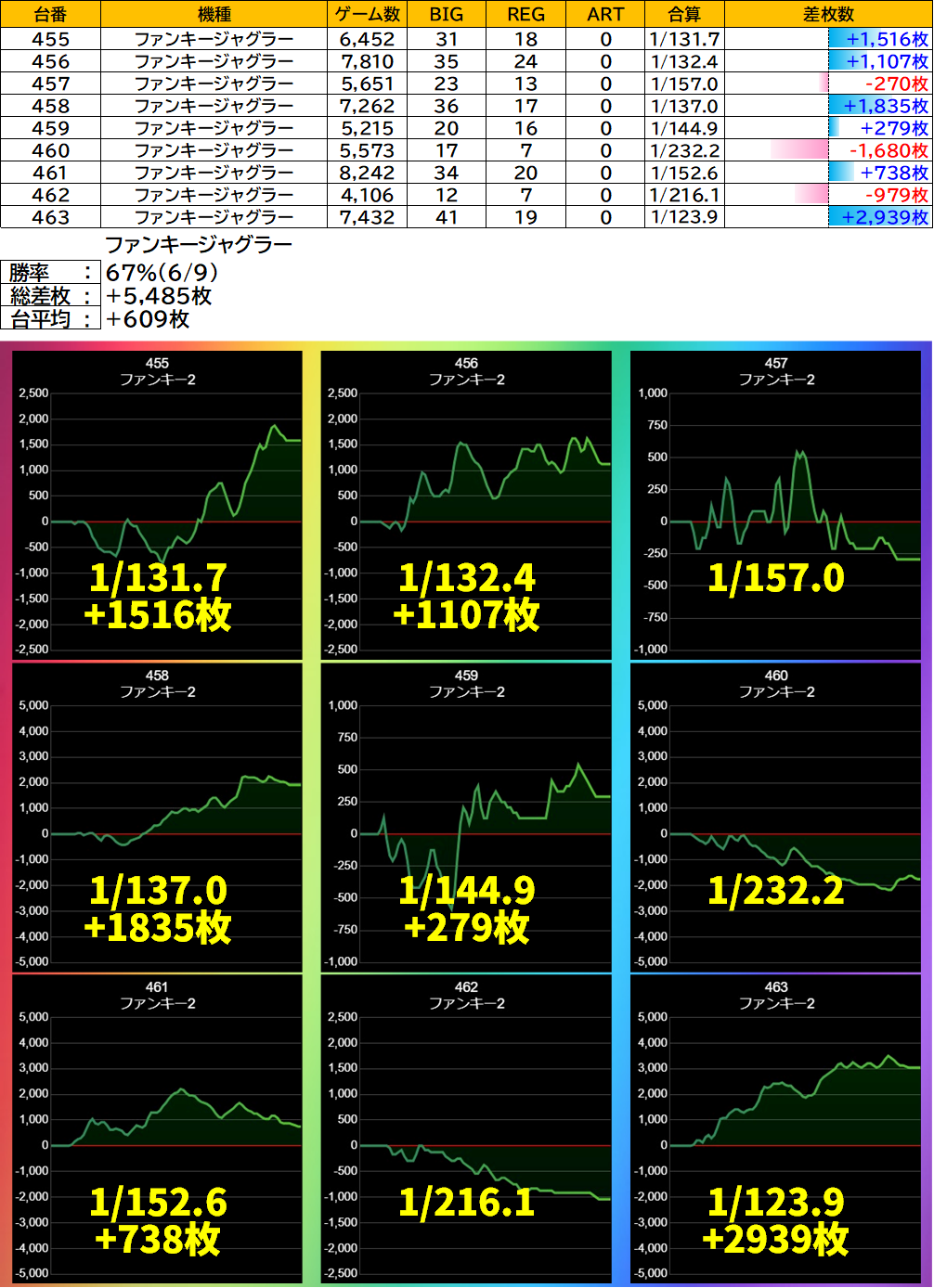Open the slump graph for machine 462
Image resolution: width=934 pixels, height=1288 pixels.
[x=466, y=1129]
